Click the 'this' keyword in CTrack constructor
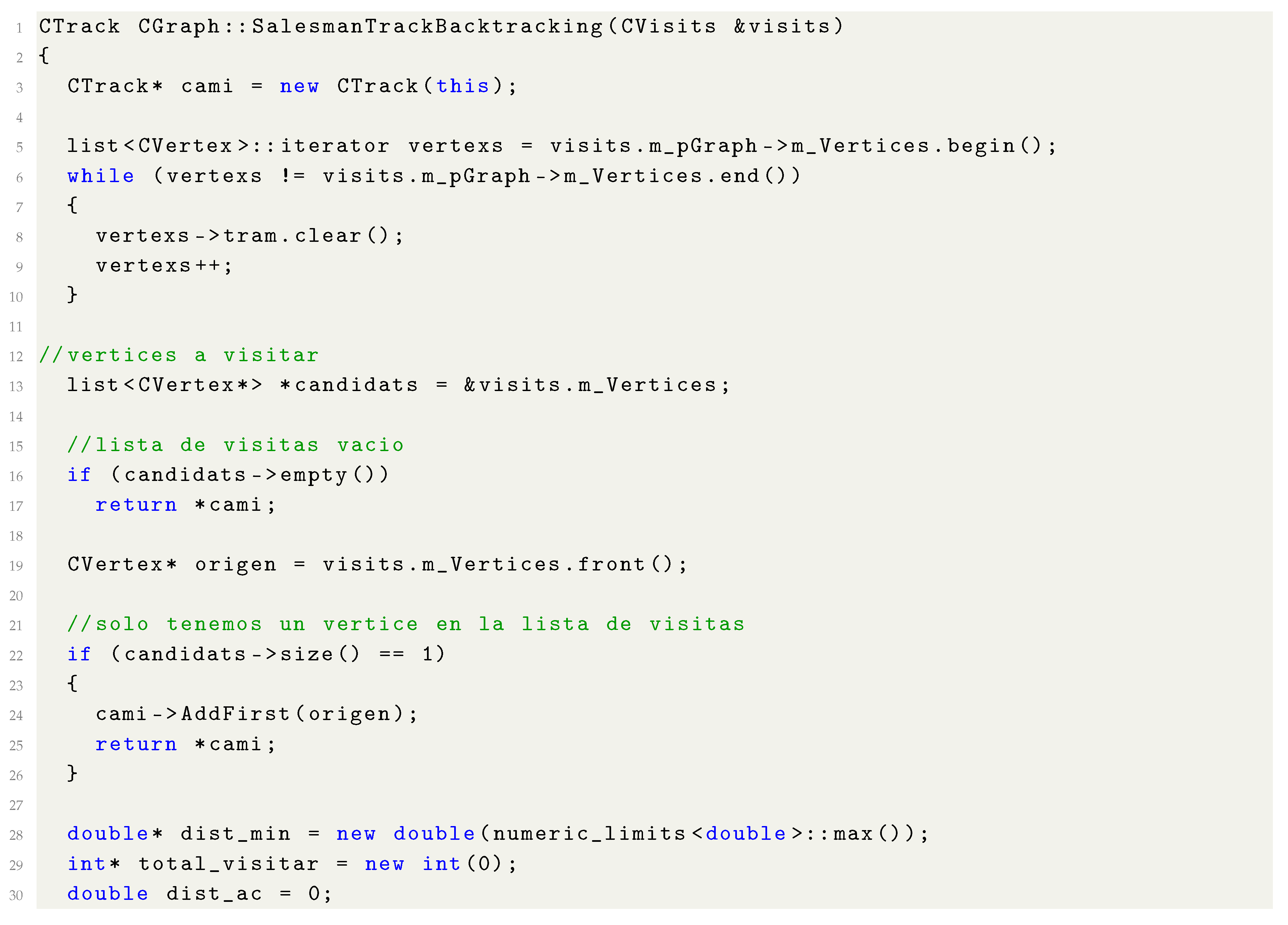1288x925 pixels. 462,86
